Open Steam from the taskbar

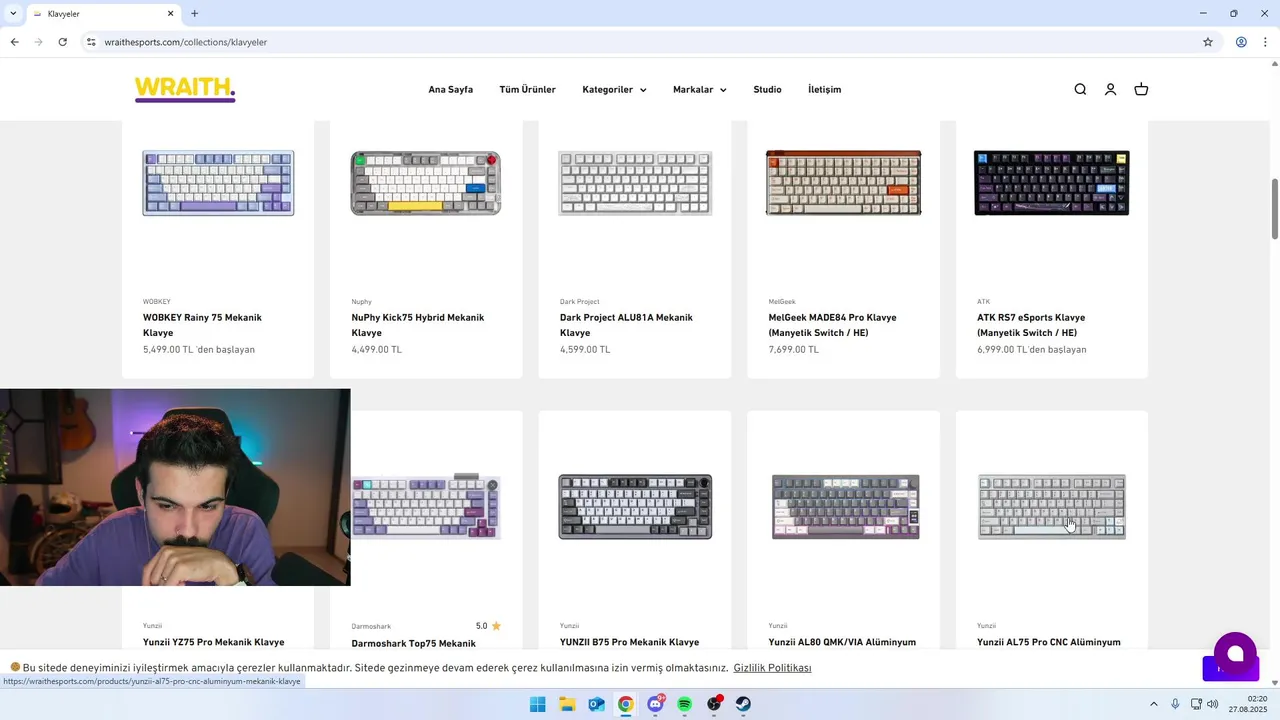tap(743, 704)
